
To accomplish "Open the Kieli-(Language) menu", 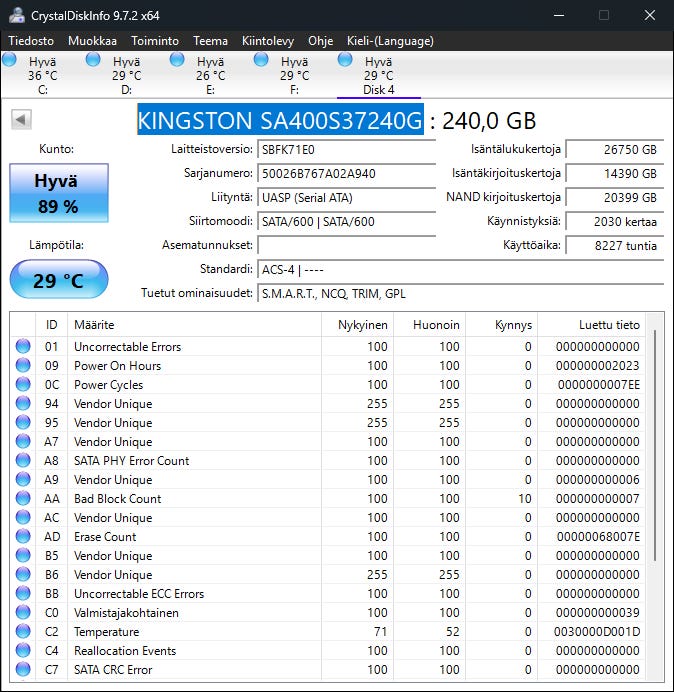I will point(390,41).
